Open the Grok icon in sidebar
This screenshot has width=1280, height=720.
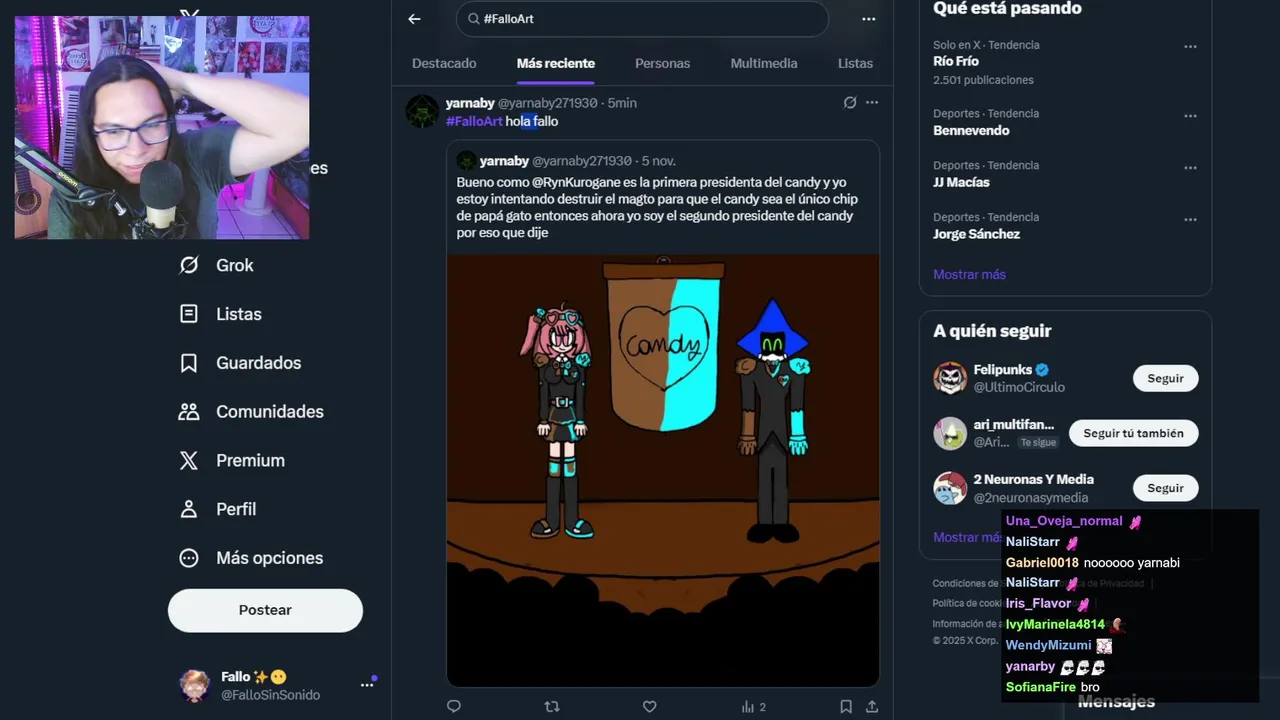188,265
